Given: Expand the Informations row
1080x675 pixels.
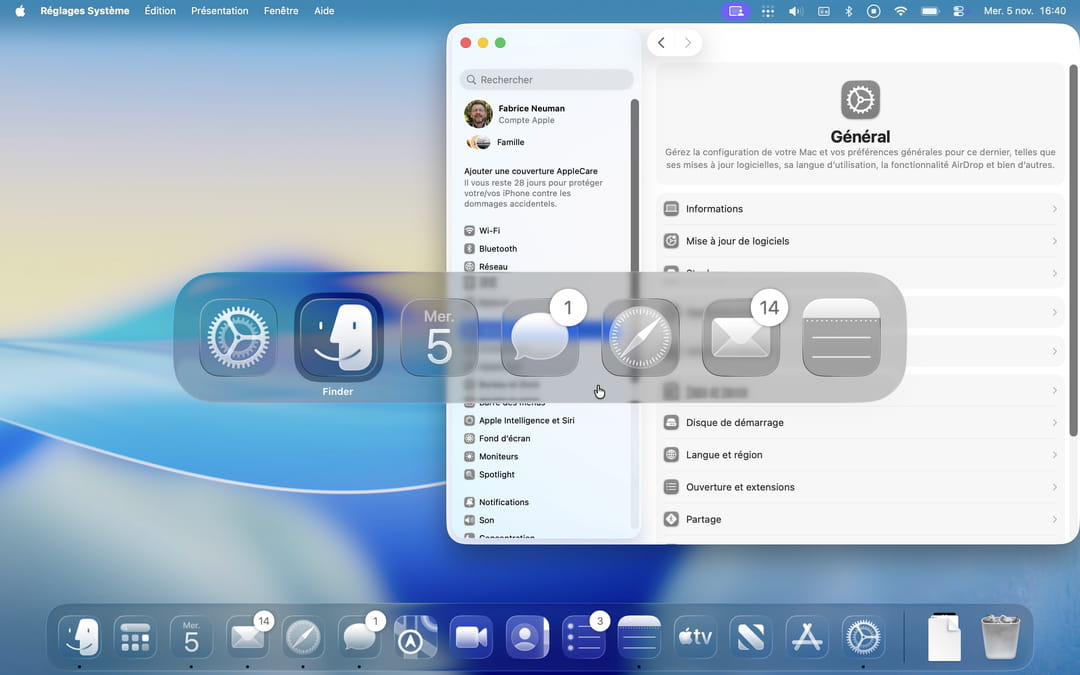Looking at the screenshot, I should 860,209.
